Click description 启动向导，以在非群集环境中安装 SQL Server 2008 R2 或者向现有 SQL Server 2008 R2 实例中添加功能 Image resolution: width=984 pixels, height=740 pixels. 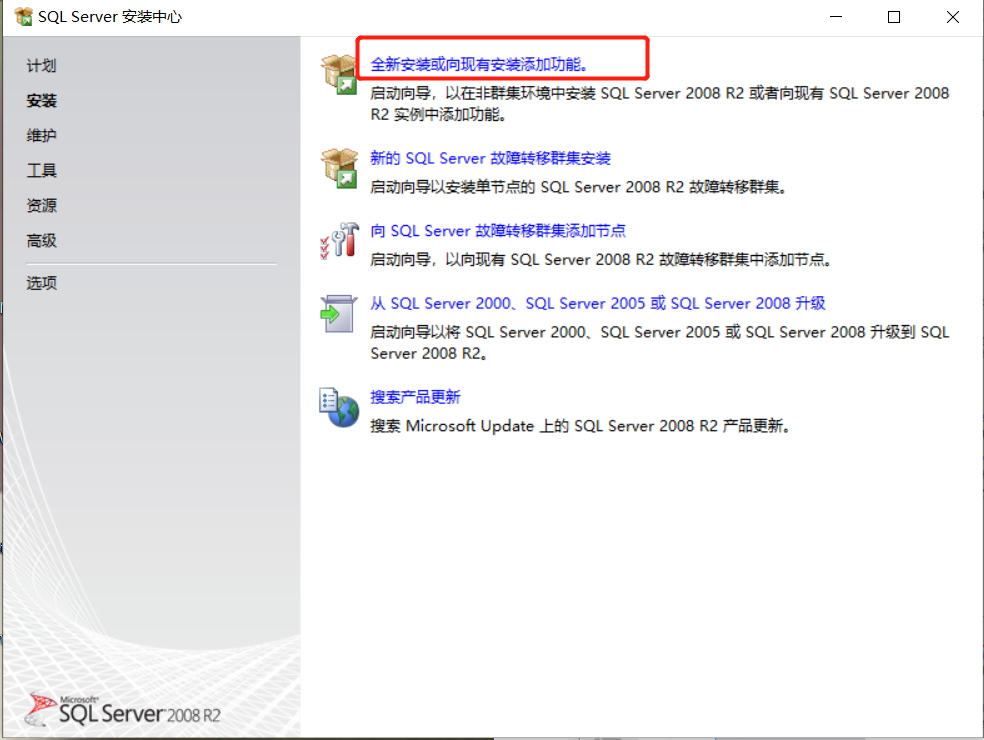[x=660, y=104]
